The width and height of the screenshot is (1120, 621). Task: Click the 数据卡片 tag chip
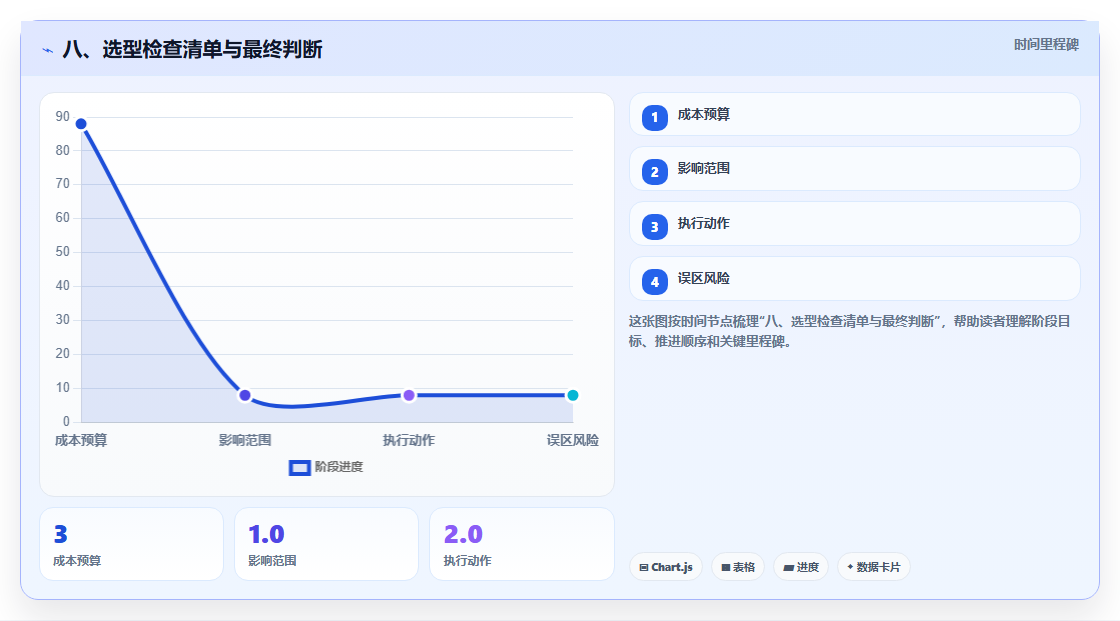coord(874,567)
